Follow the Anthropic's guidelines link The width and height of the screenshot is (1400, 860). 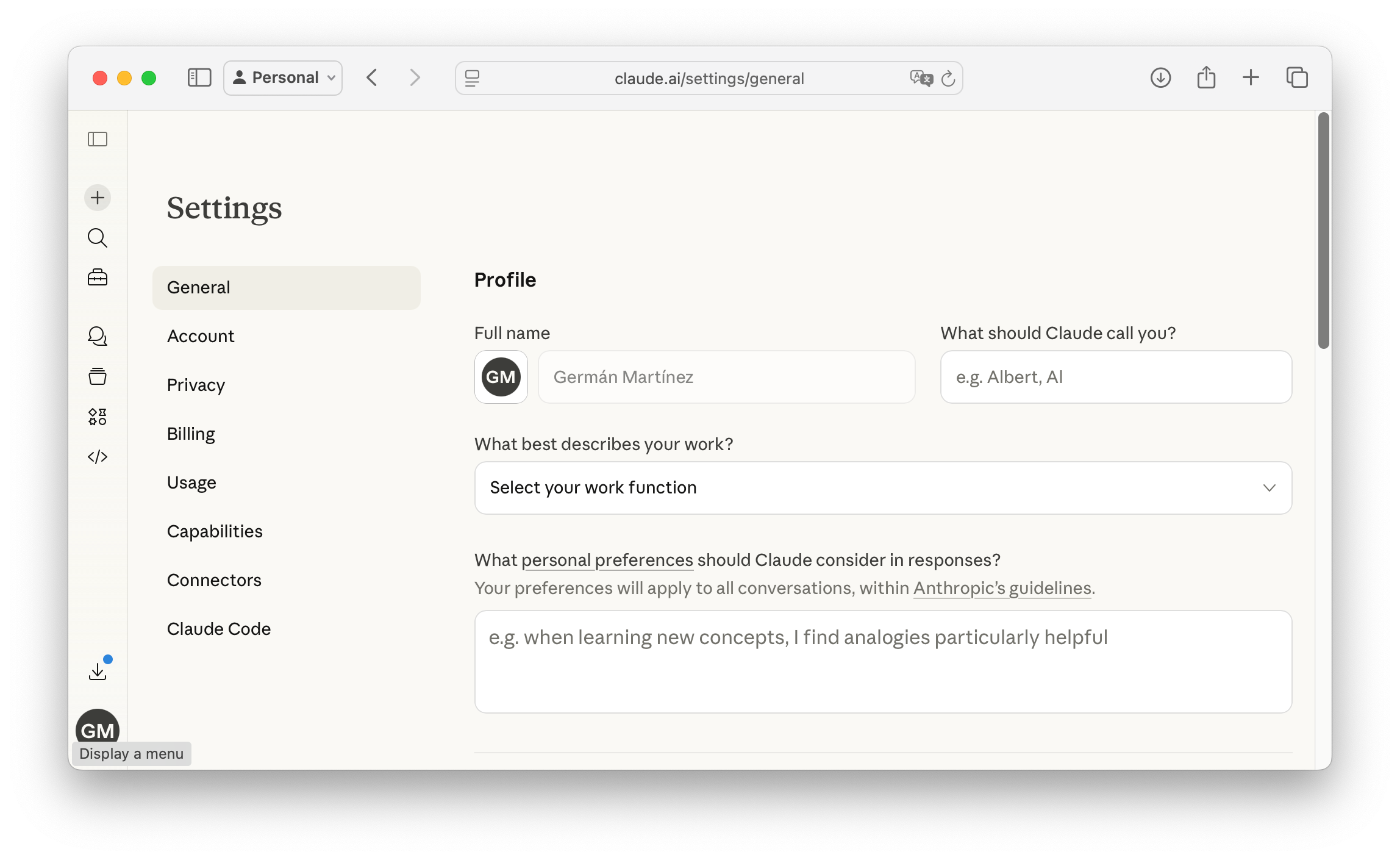[1002, 588]
